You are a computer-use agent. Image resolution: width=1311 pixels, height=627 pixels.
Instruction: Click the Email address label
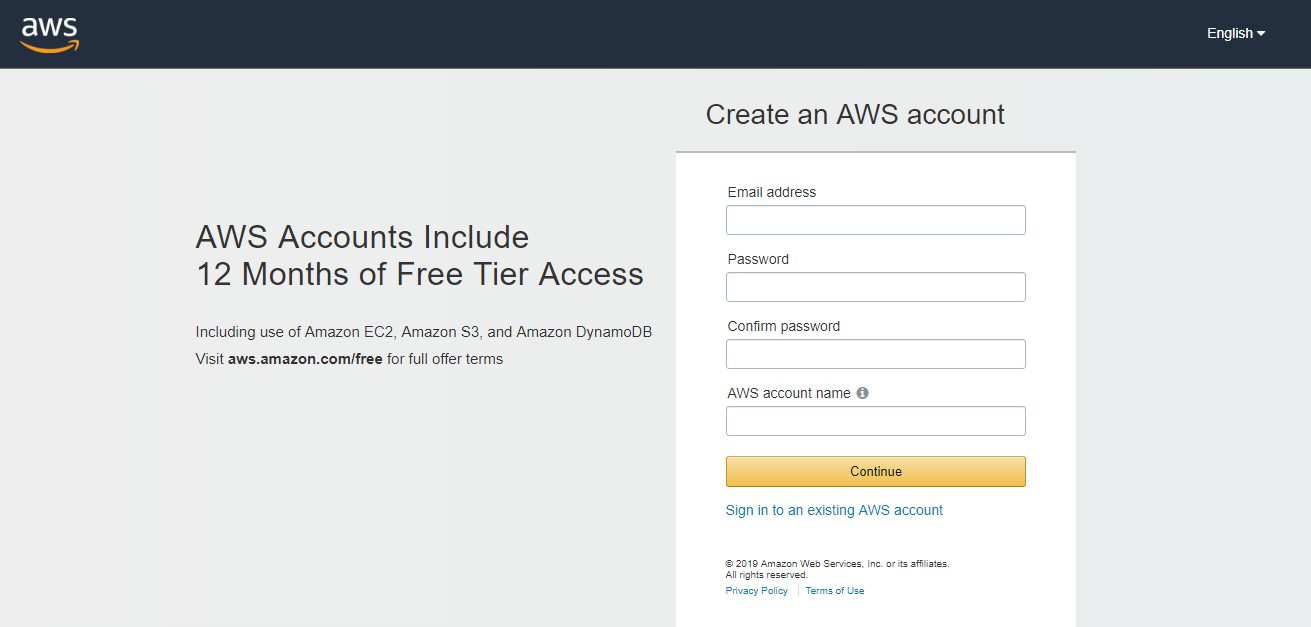771,192
